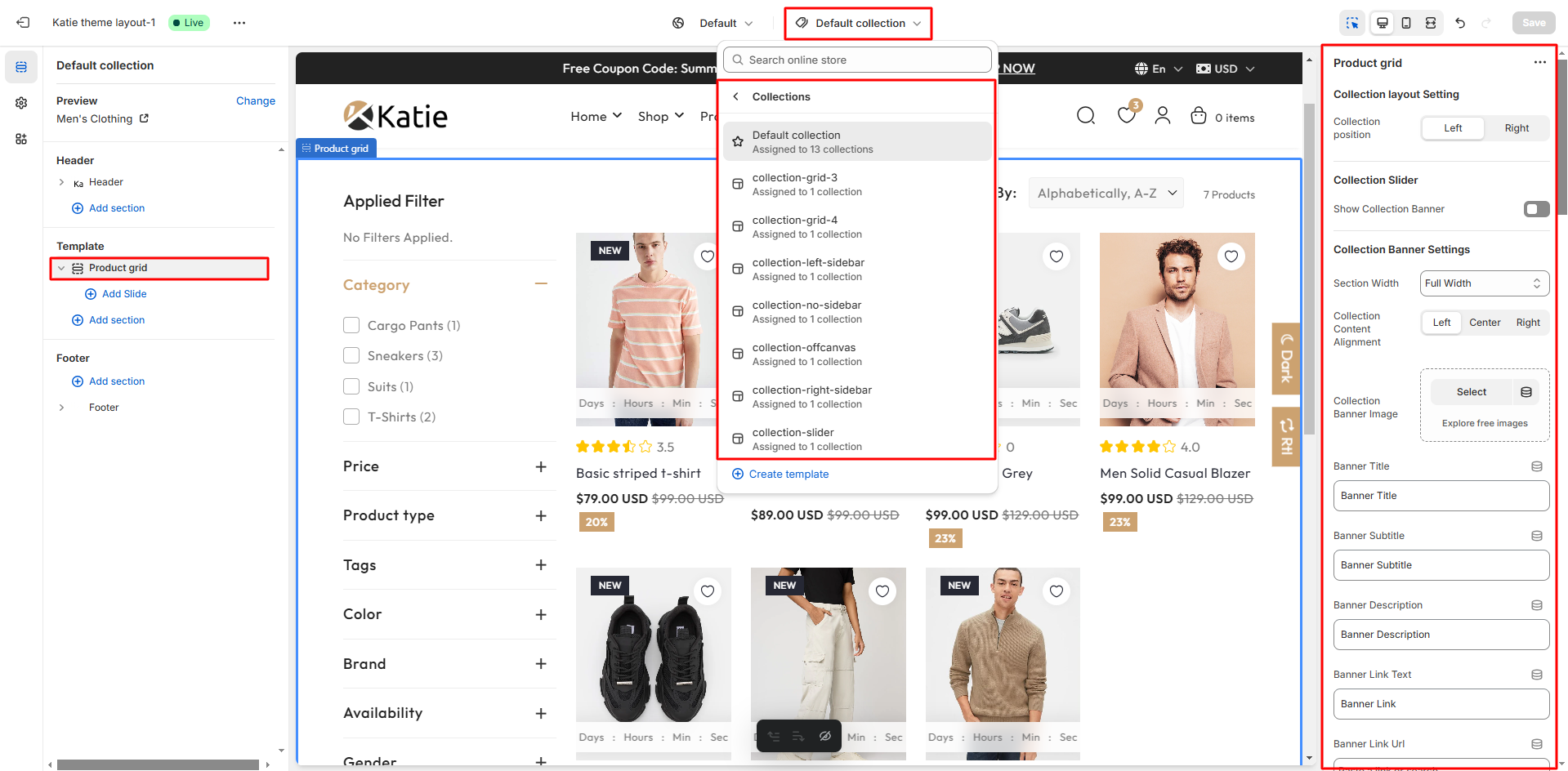The width and height of the screenshot is (1568, 771).
Task: Set Collection position to Right
Action: click(1516, 128)
